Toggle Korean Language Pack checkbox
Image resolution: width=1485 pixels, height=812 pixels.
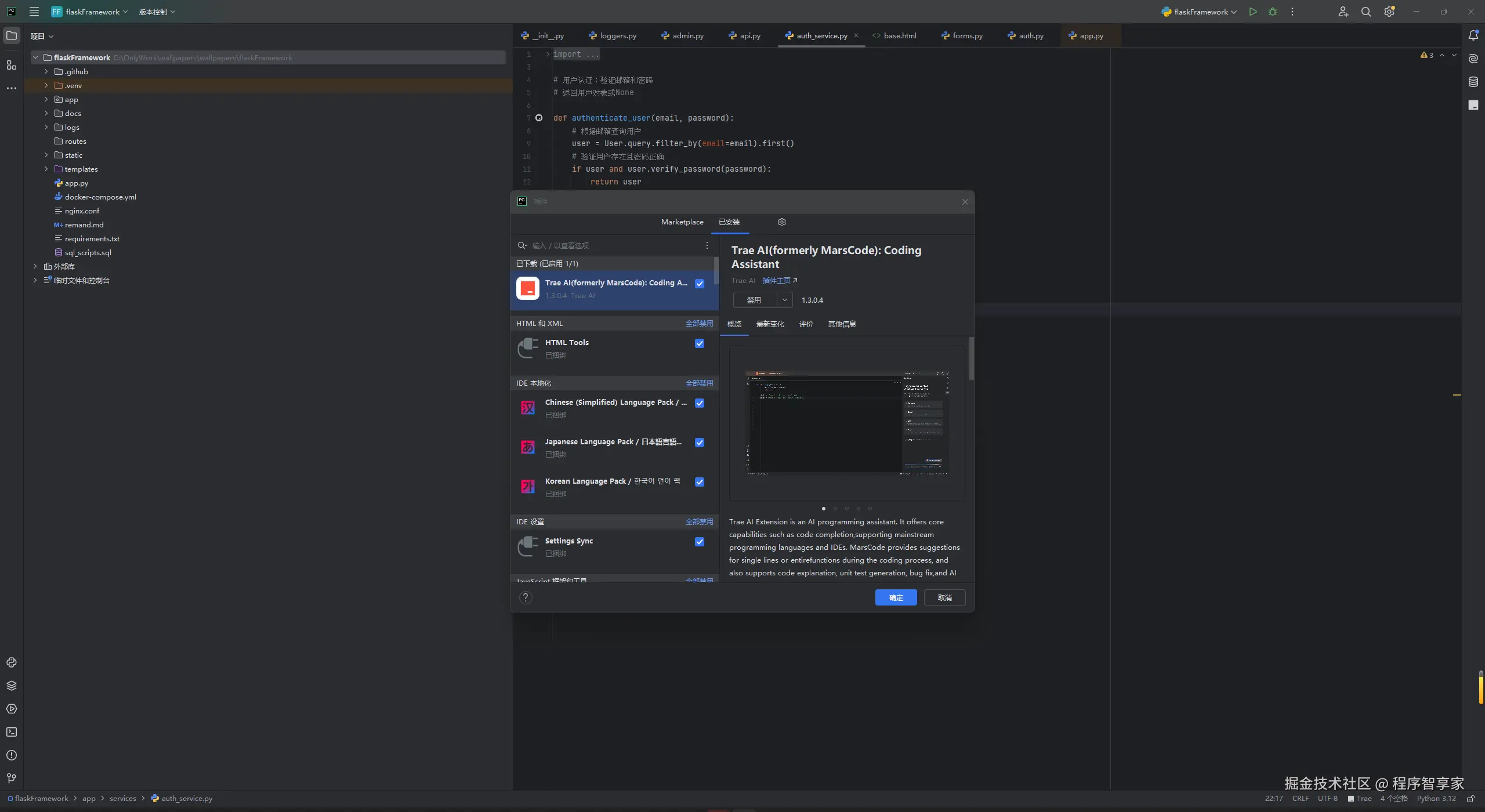pos(700,482)
